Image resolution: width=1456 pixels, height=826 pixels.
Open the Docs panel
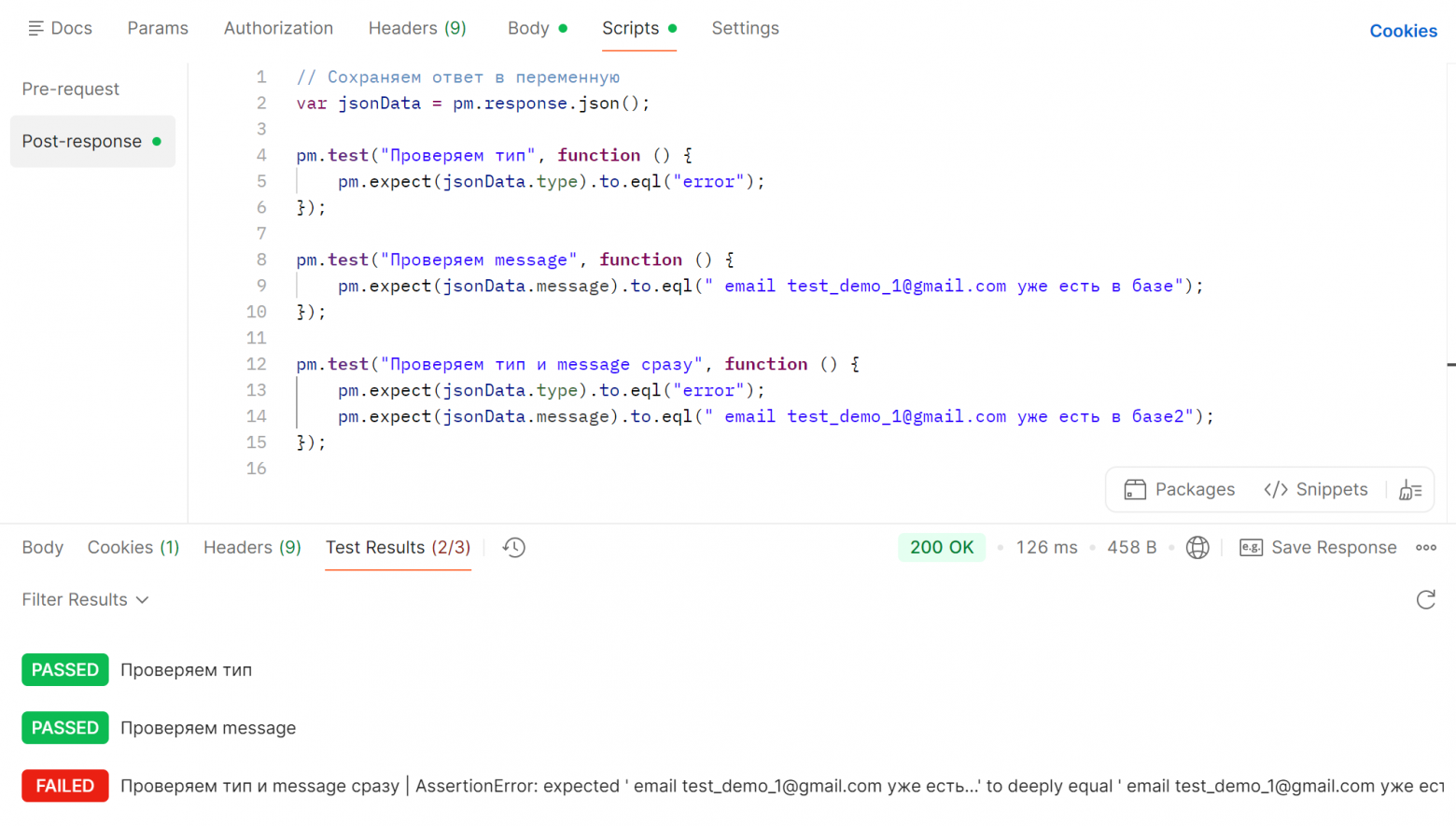[x=61, y=29]
